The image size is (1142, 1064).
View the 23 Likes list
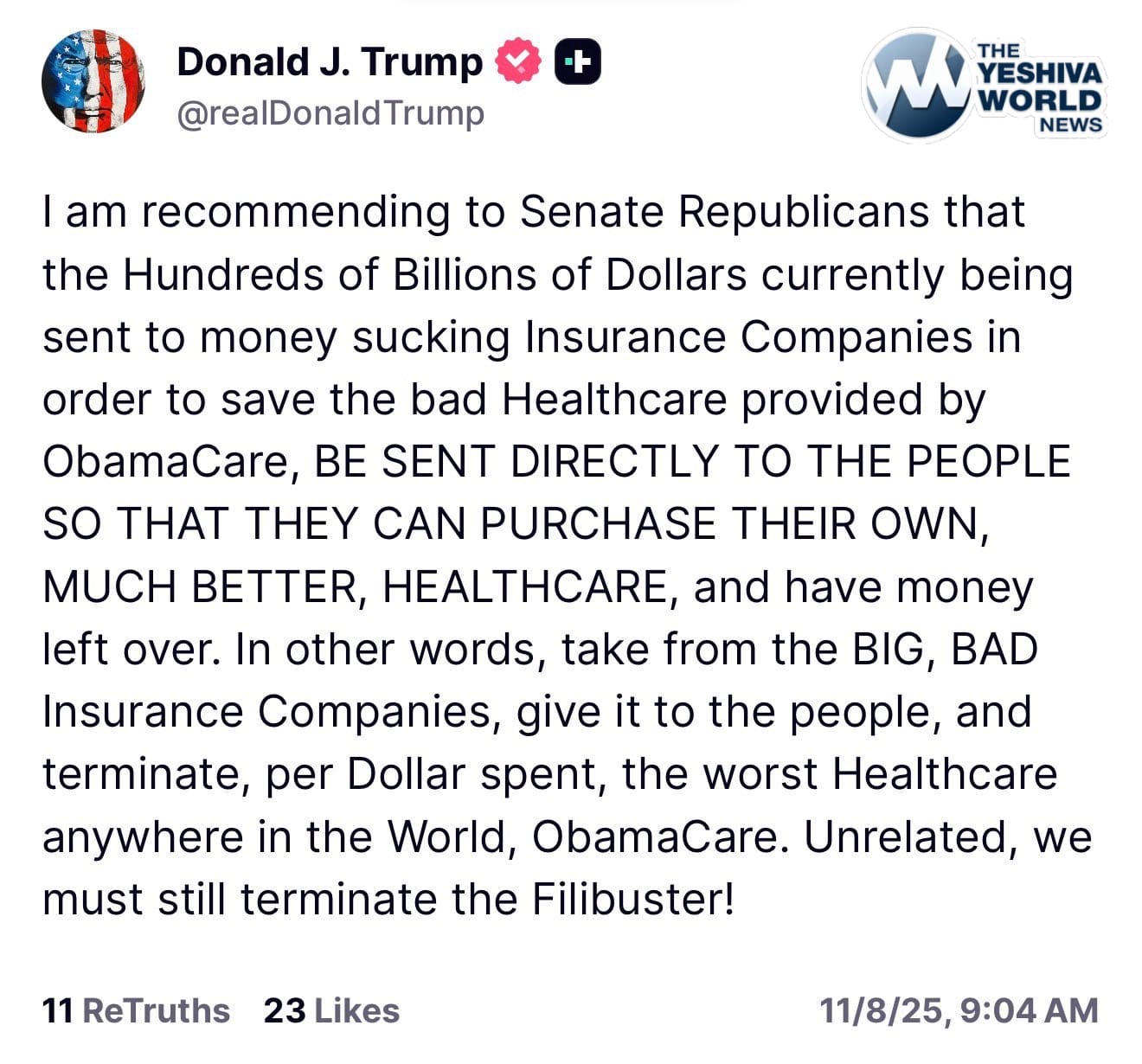pos(331,1010)
